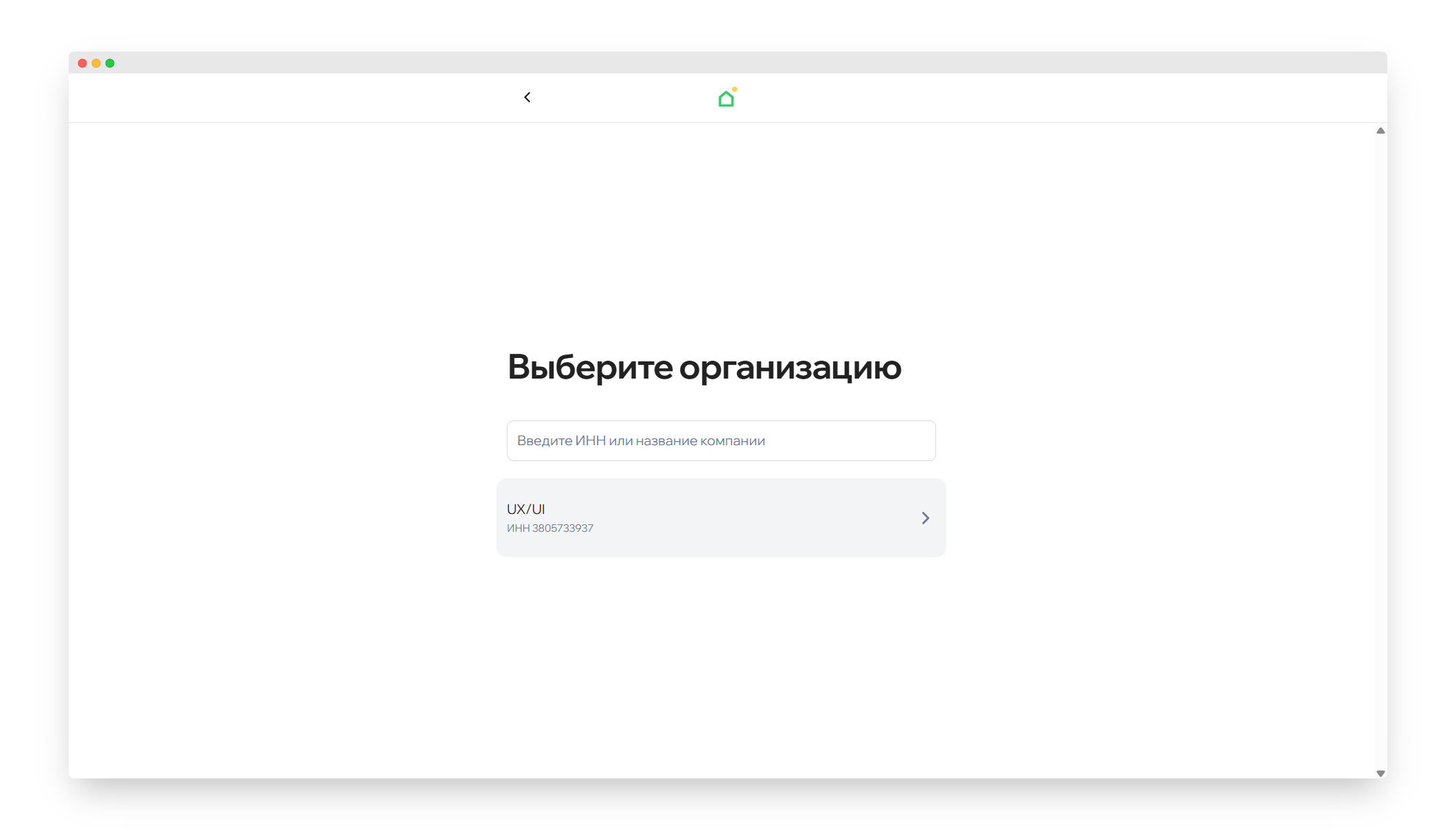Image resolution: width=1456 pixels, height=830 pixels.
Task: Focus the ИНН or company name field
Action: [720, 440]
